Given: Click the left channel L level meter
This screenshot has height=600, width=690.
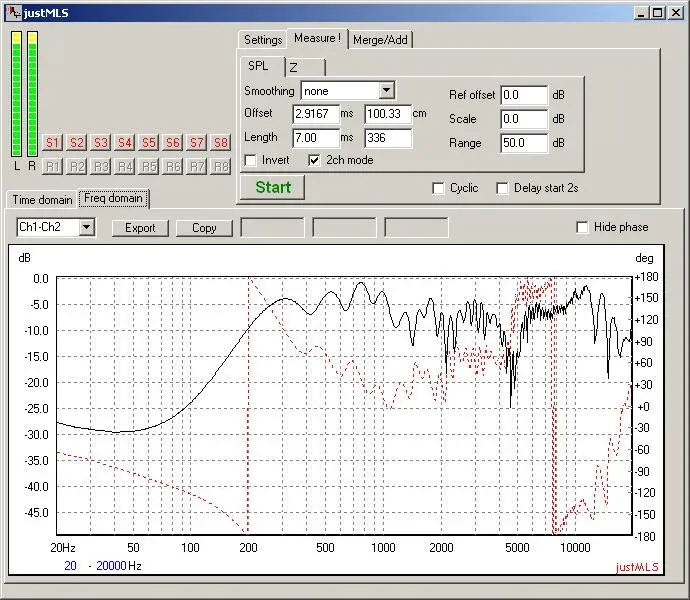Looking at the screenshot, I should pyautogui.click(x=17, y=94).
